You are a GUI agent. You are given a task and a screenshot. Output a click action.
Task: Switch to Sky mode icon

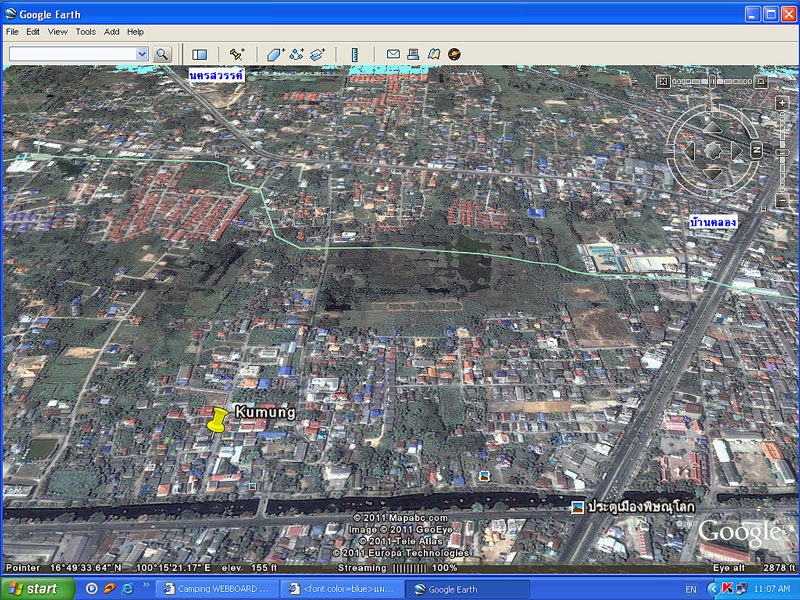point(454,54)
